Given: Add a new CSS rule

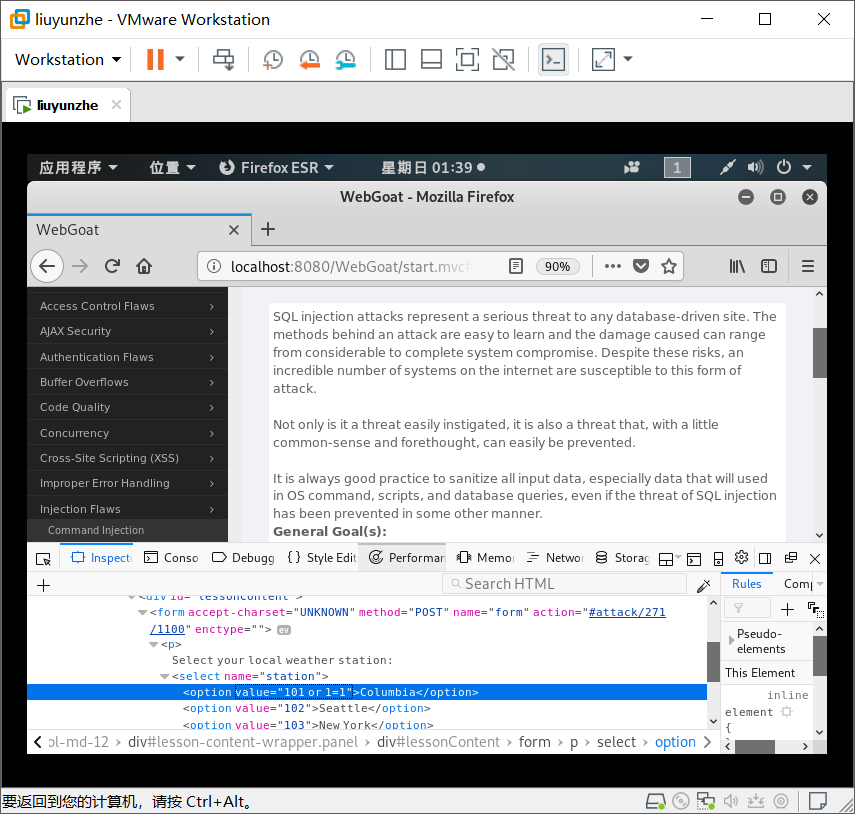Looking at the screenshot, I should [787, 609].
